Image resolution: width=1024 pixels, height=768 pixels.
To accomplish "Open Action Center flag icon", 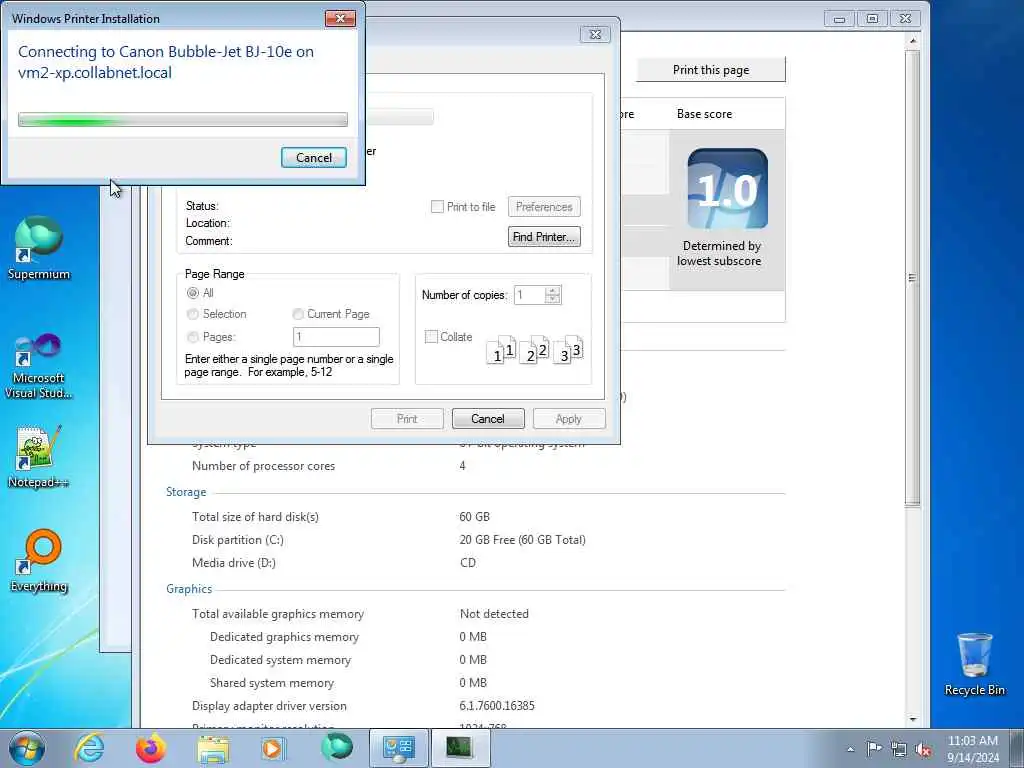I will [874, 749].
